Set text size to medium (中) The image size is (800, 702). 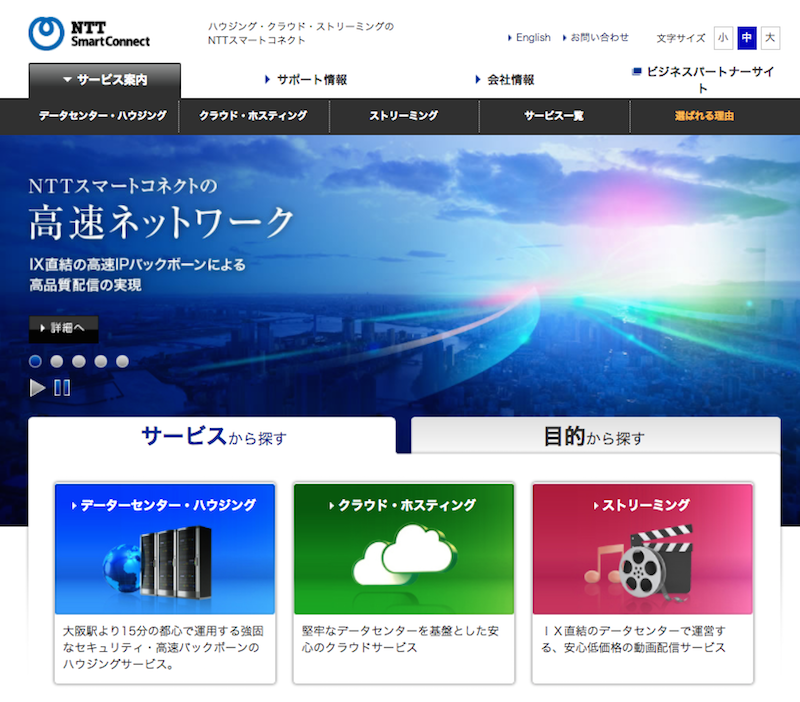(x=746, y=38)
